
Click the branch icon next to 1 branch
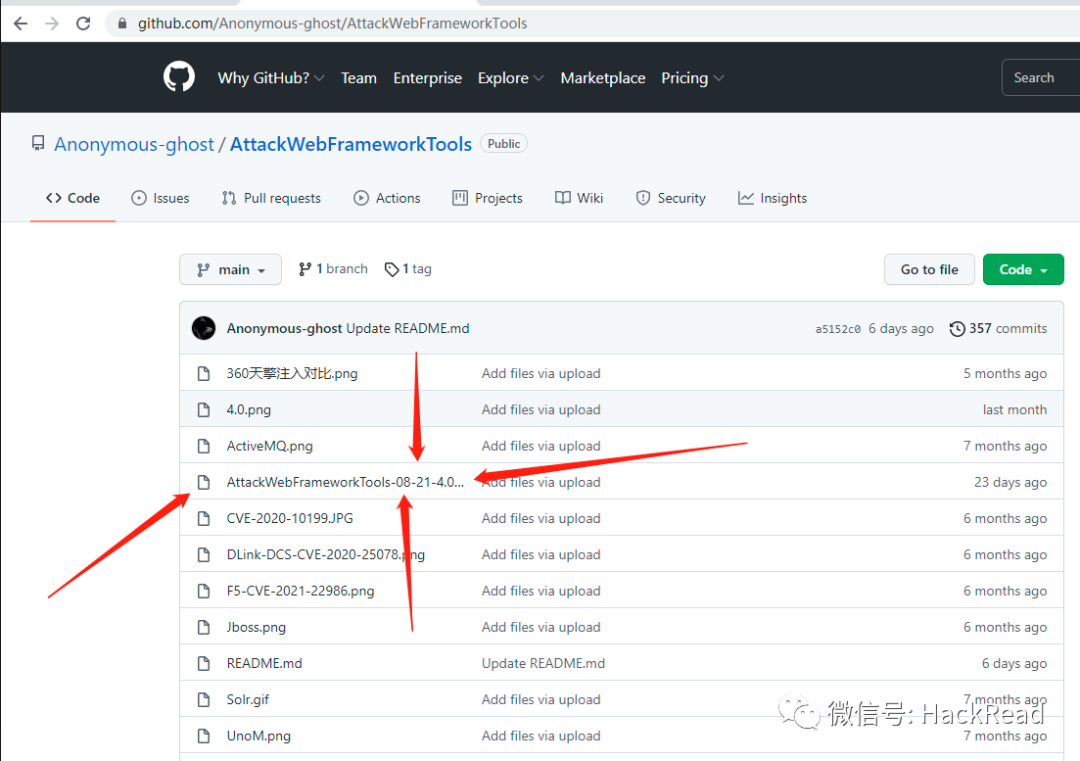(304, 269)
